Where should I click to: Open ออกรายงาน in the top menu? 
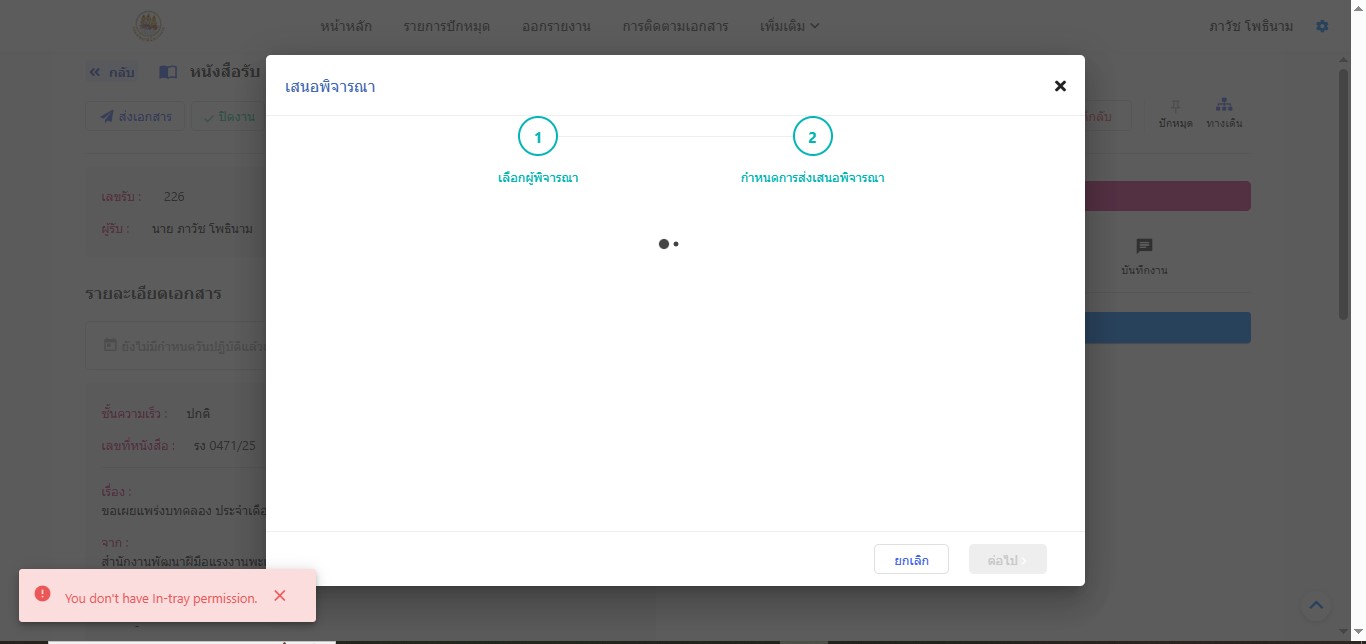point(556,26)
